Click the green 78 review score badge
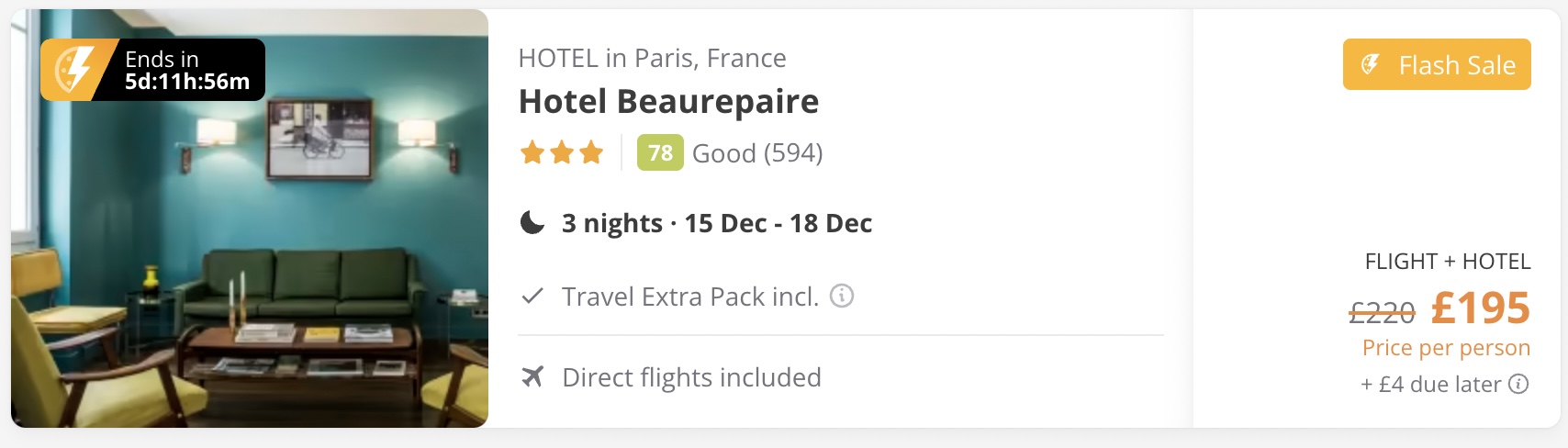Viewport: 1568px width, 448px height. coord(660,152)
